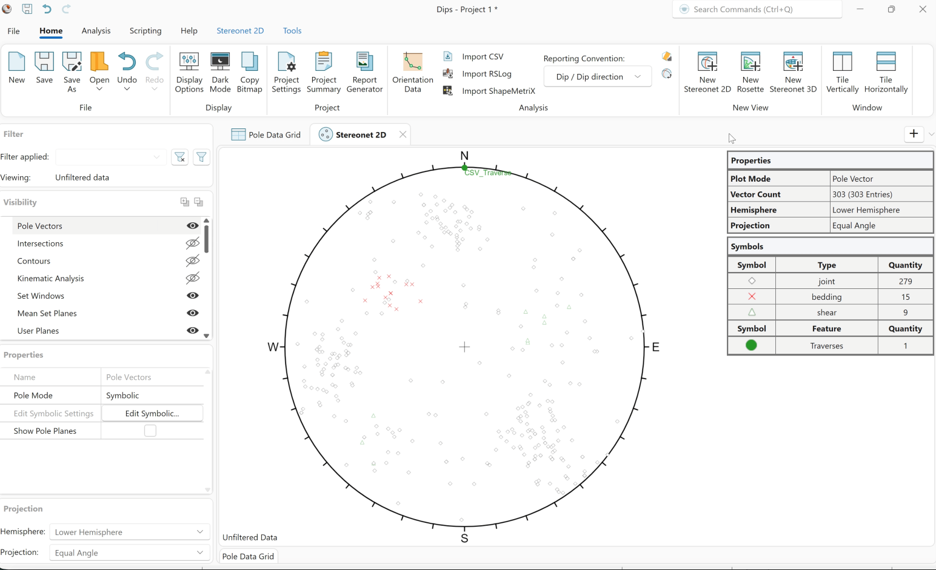Click the green Traverses symbol in legend
This screenshot has width=936, height=570.
tap(751, 345)
